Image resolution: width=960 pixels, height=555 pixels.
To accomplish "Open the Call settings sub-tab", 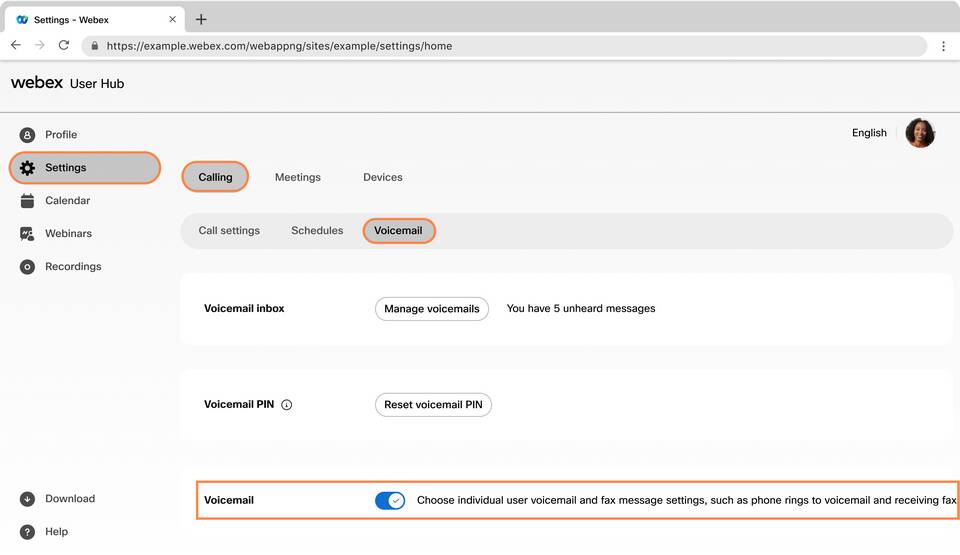I will click(229, 231).
